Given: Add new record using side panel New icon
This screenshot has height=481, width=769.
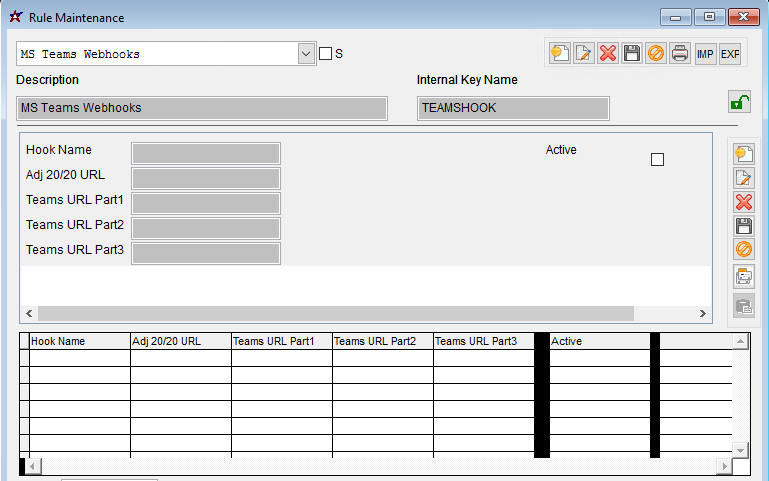Looking at the screenshot, I should 744,154.
